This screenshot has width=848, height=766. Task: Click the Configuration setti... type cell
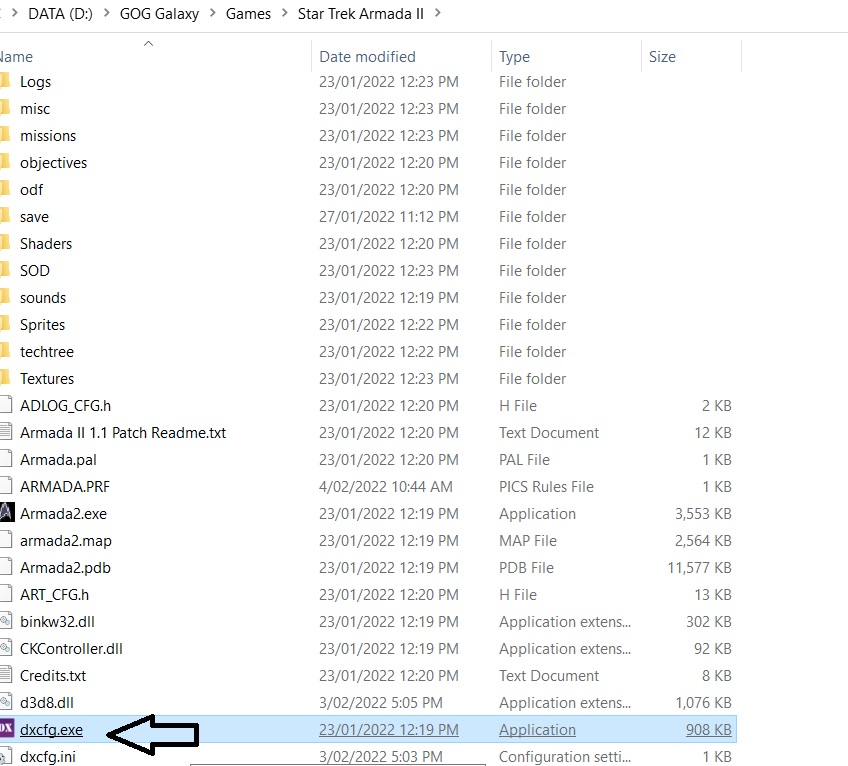point(565,756)
